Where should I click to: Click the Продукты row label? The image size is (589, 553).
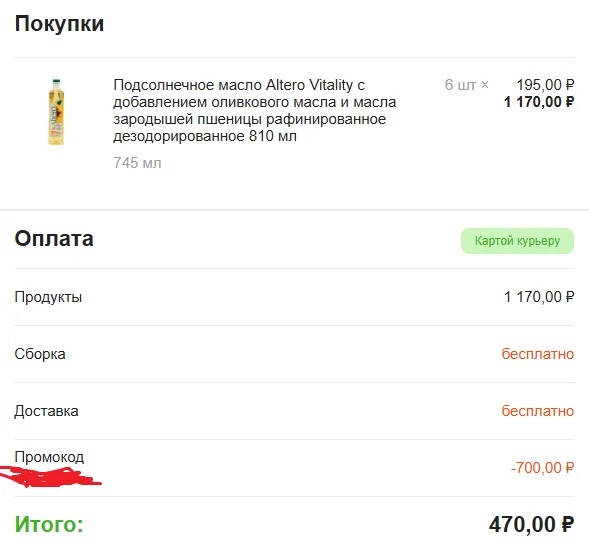(48, 297)
